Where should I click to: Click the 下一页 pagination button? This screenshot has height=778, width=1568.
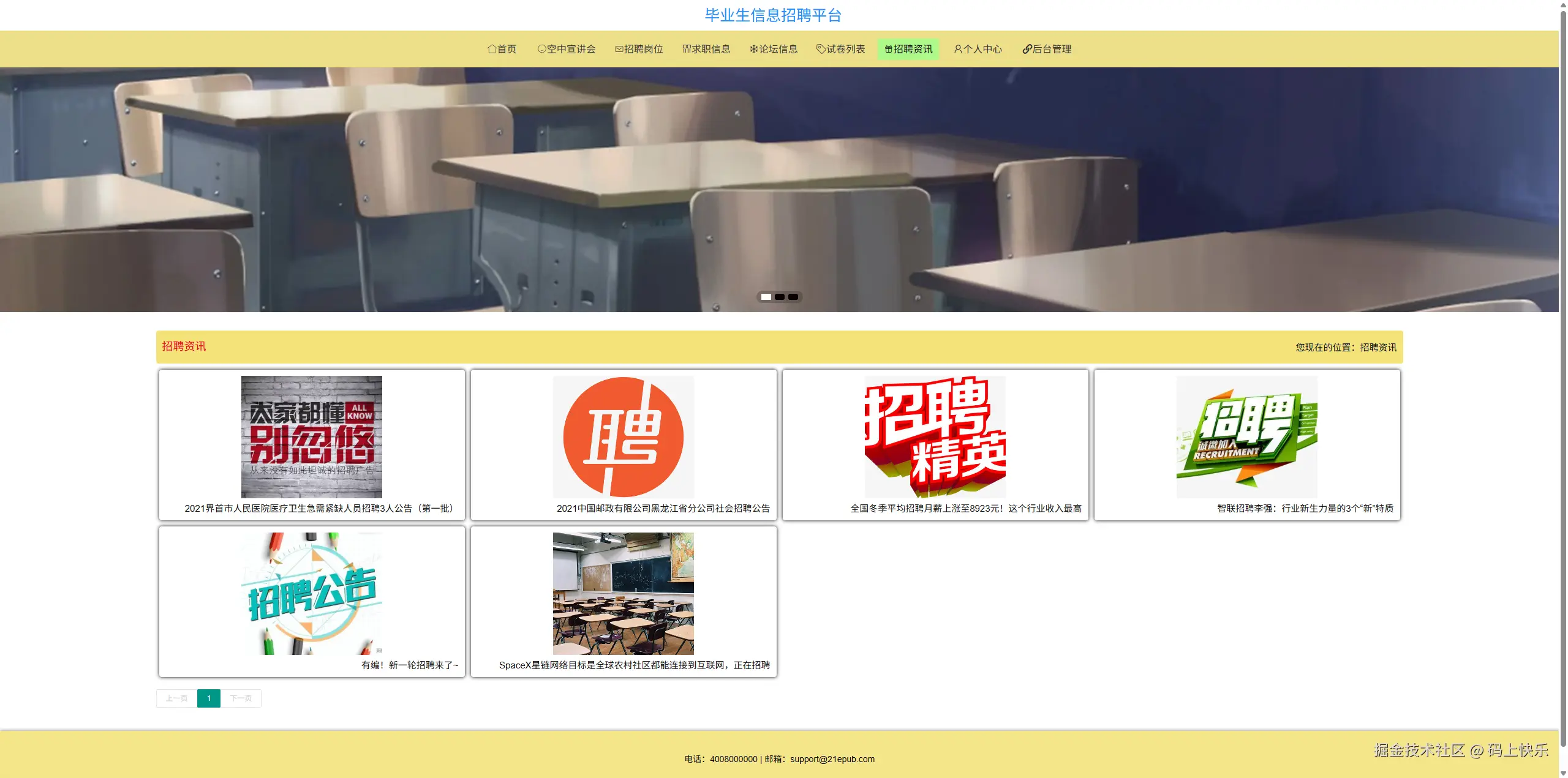point(240,698)
